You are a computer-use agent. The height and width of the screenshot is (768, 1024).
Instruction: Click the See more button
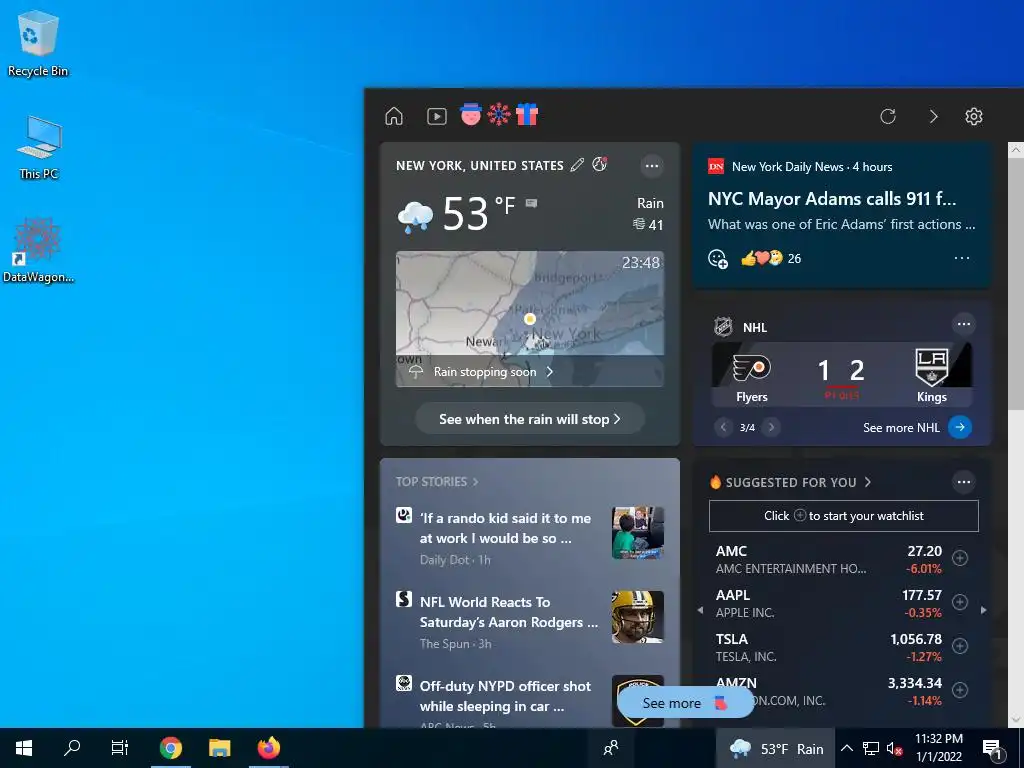pyautogui.click(x=684, y=703)
